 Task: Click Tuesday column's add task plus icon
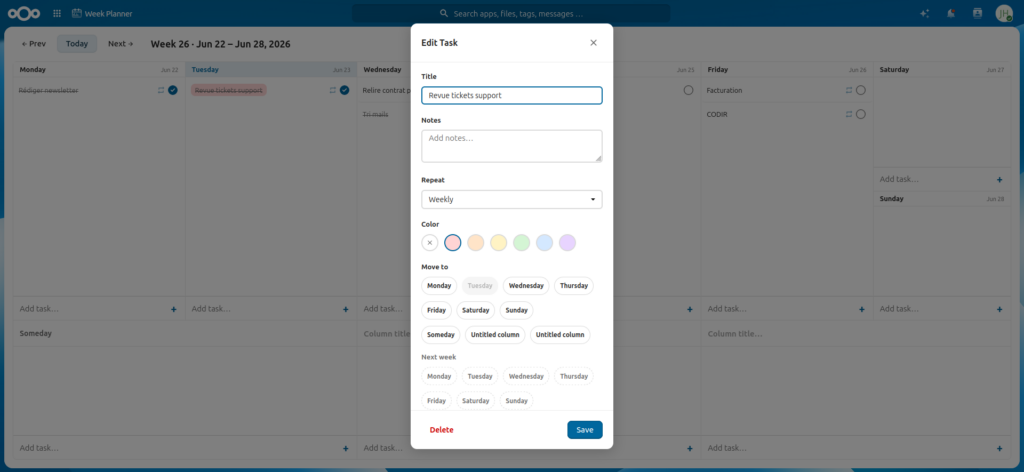(x=345, y=309)
